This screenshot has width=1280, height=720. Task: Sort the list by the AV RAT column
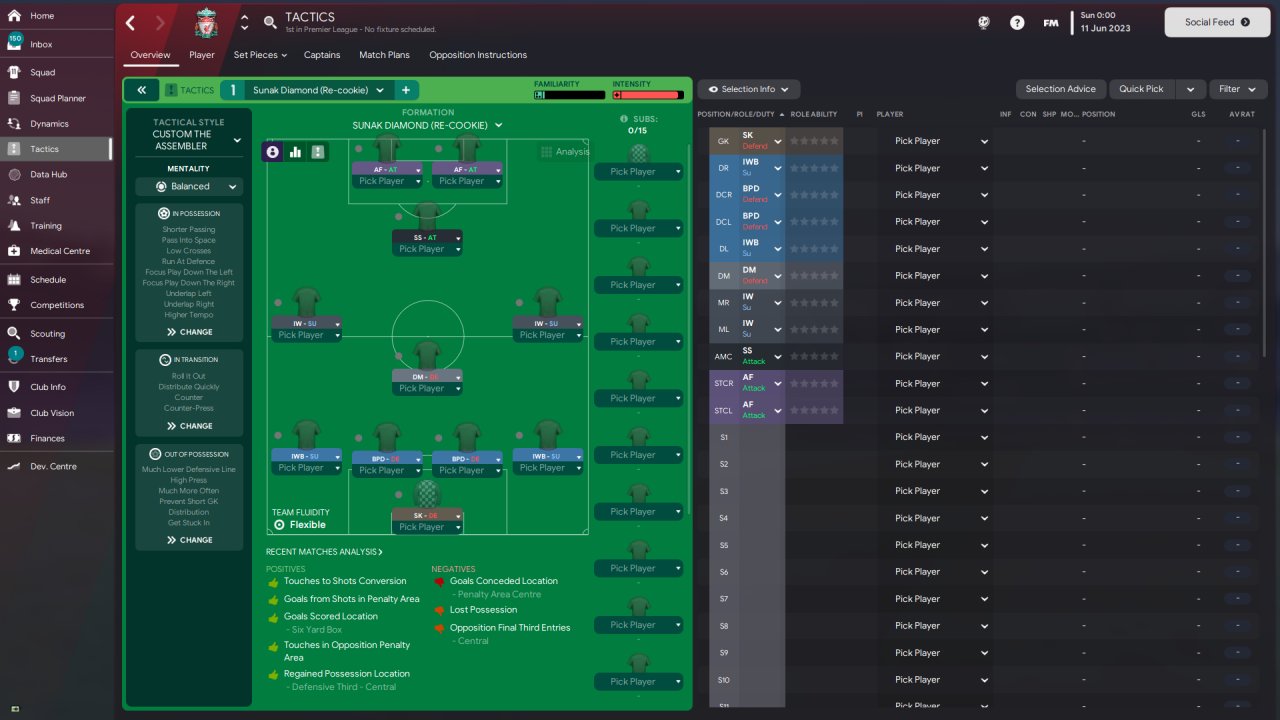click(1242, 114)
